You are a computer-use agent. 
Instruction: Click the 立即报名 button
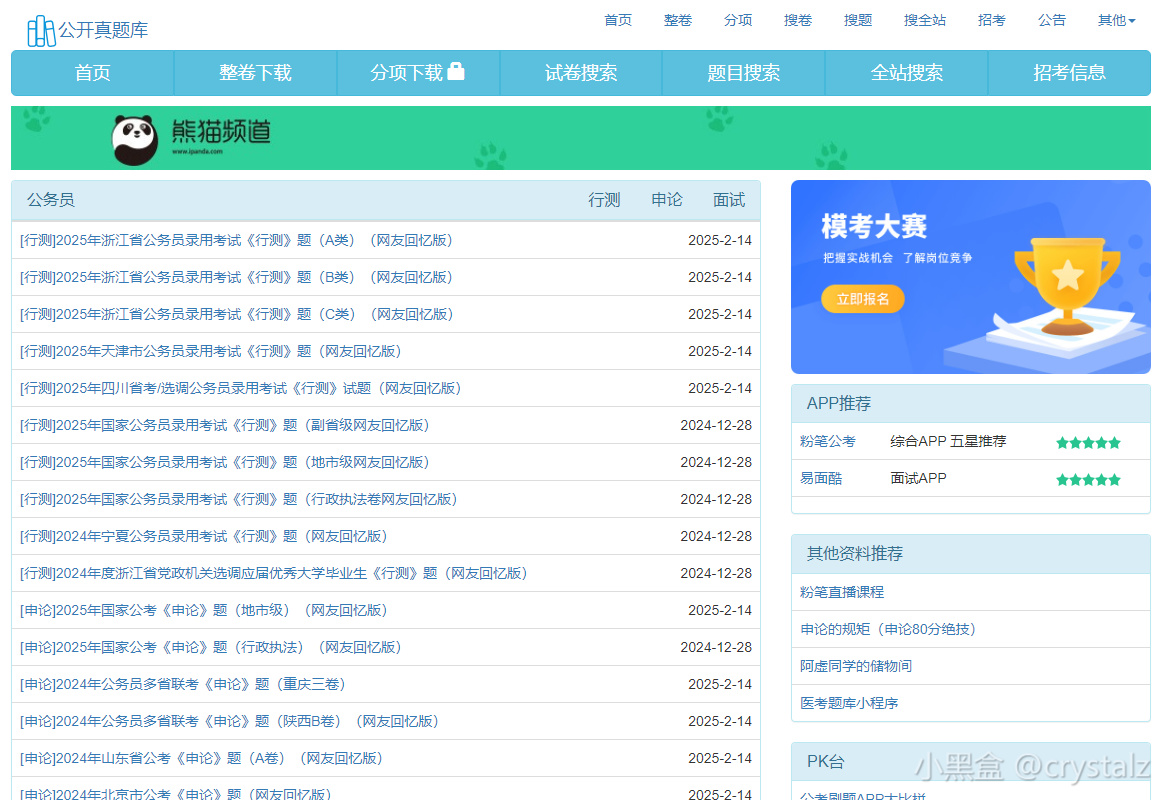coord(862,298)
